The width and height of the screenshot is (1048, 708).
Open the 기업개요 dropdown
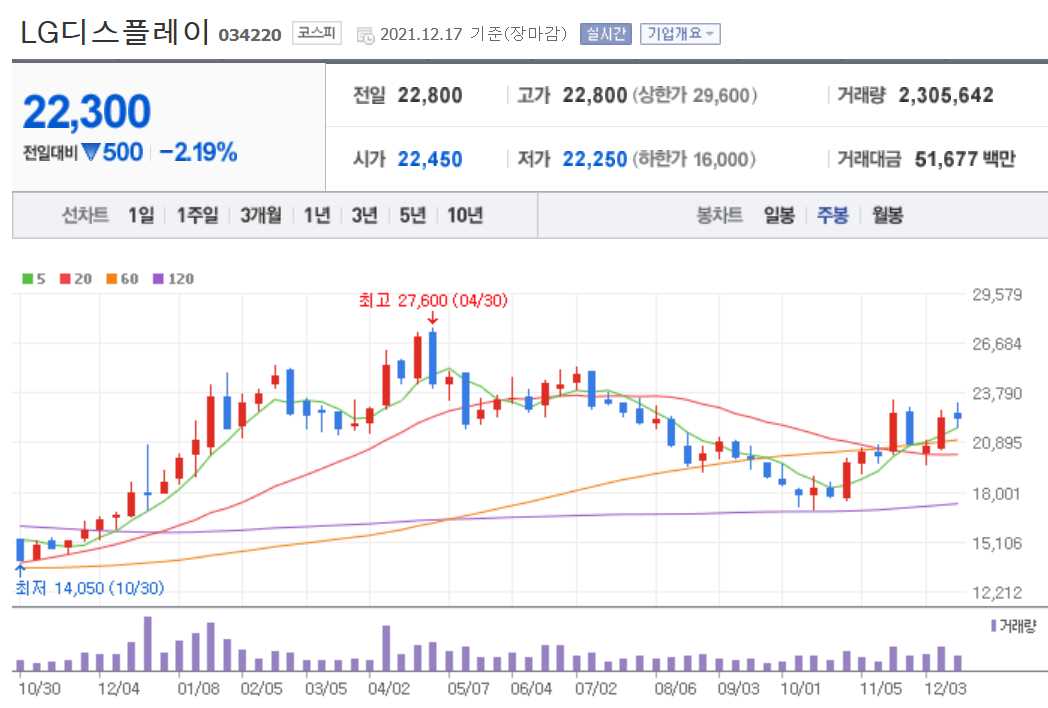tap(679, 32)
